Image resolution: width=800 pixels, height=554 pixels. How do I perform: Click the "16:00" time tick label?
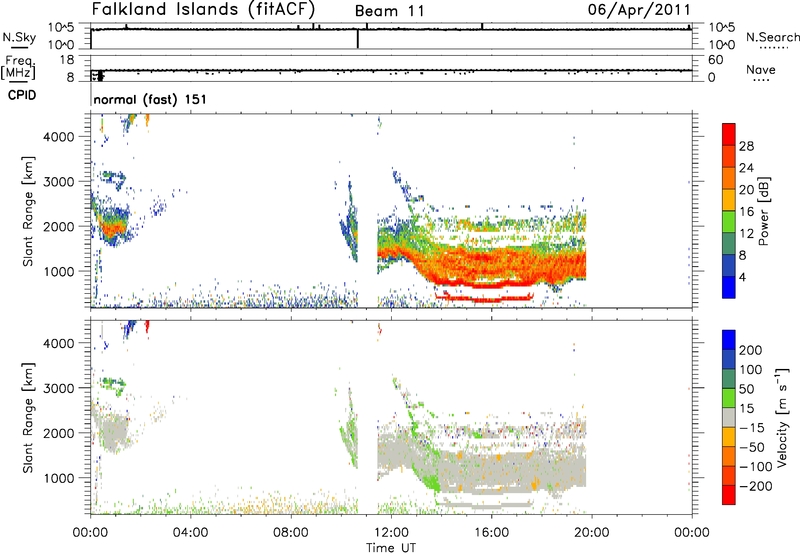pyautogui.click(x=491, y=533)
